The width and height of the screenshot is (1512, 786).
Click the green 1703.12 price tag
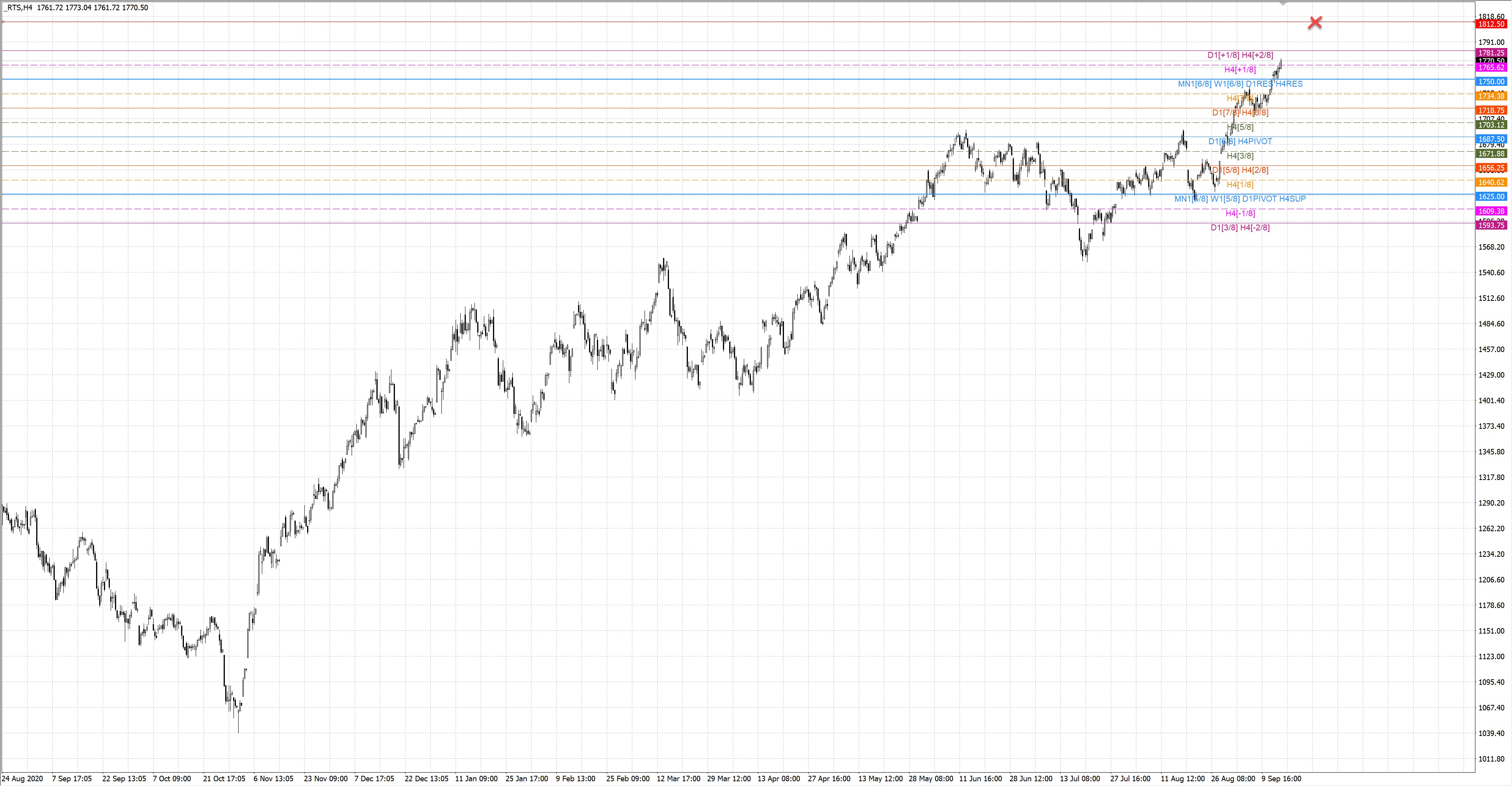1491,124
